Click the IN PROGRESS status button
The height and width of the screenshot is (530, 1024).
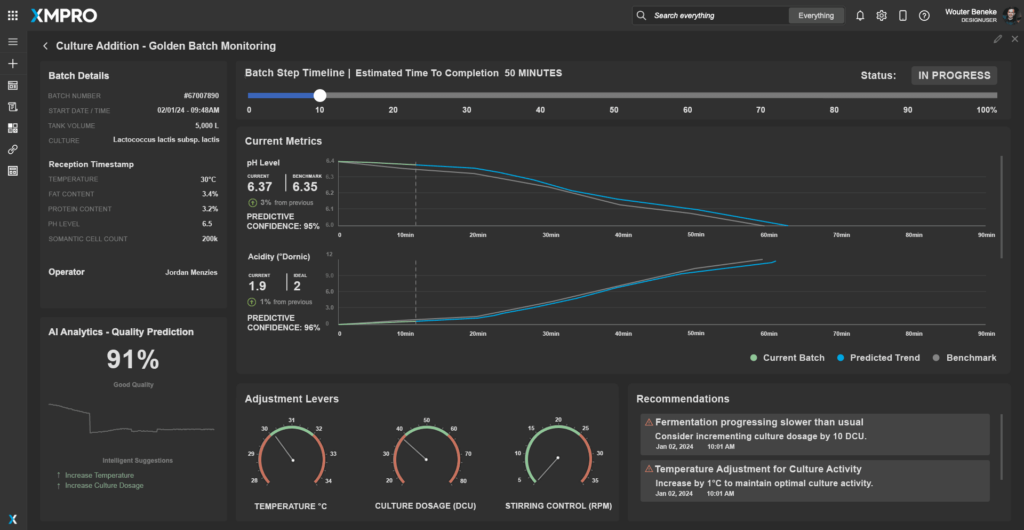coord(954,75)
